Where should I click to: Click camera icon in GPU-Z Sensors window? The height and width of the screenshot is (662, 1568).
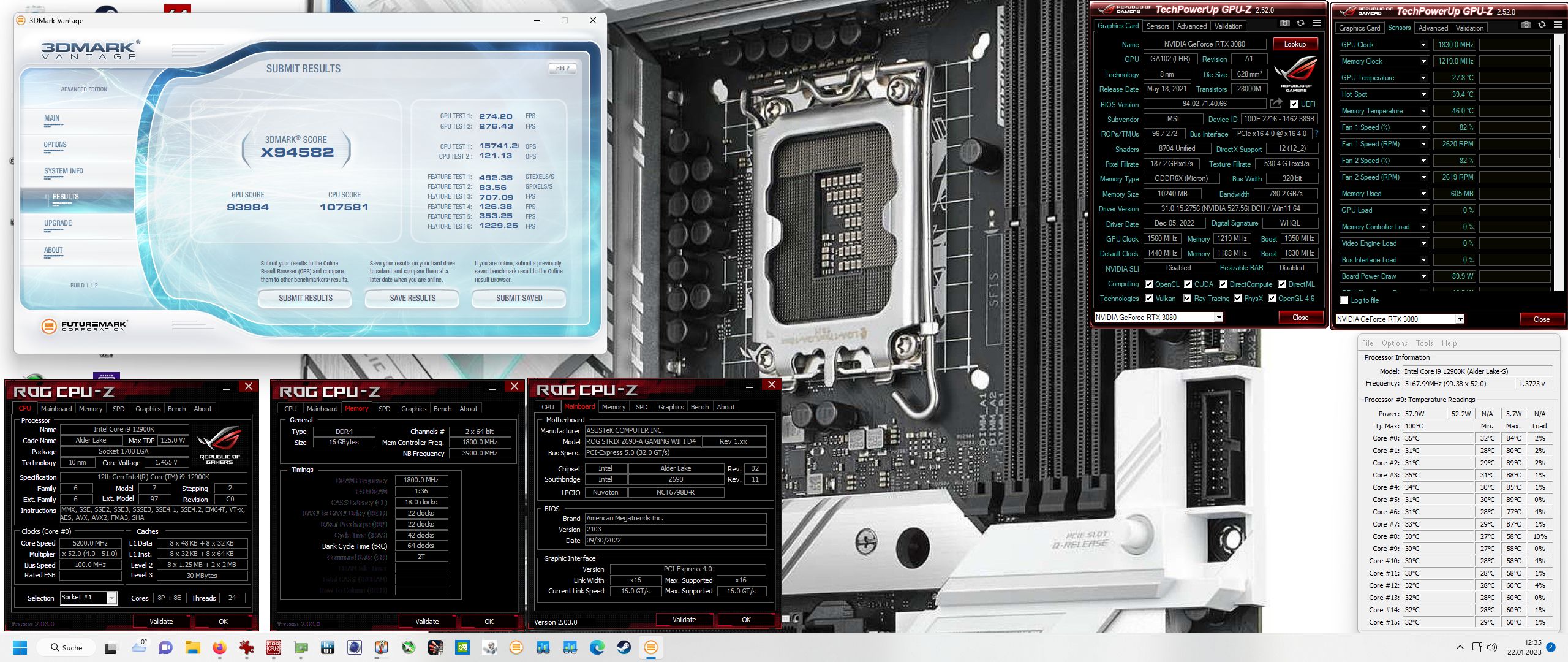click(1526, 25)
